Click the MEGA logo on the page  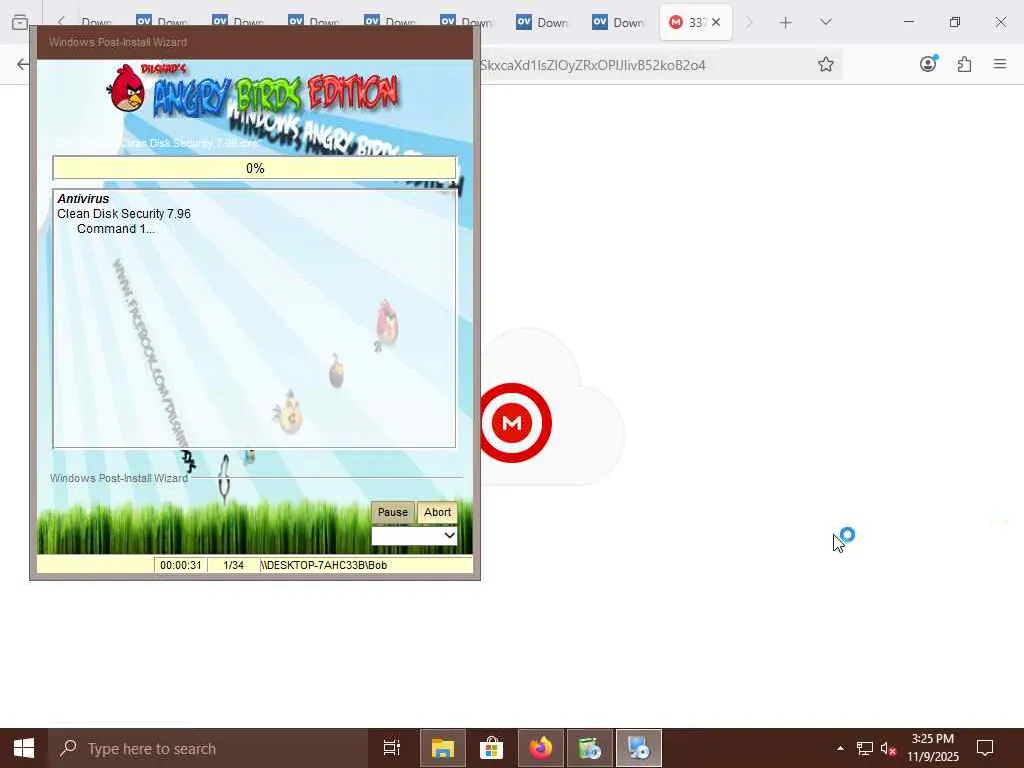513,423
